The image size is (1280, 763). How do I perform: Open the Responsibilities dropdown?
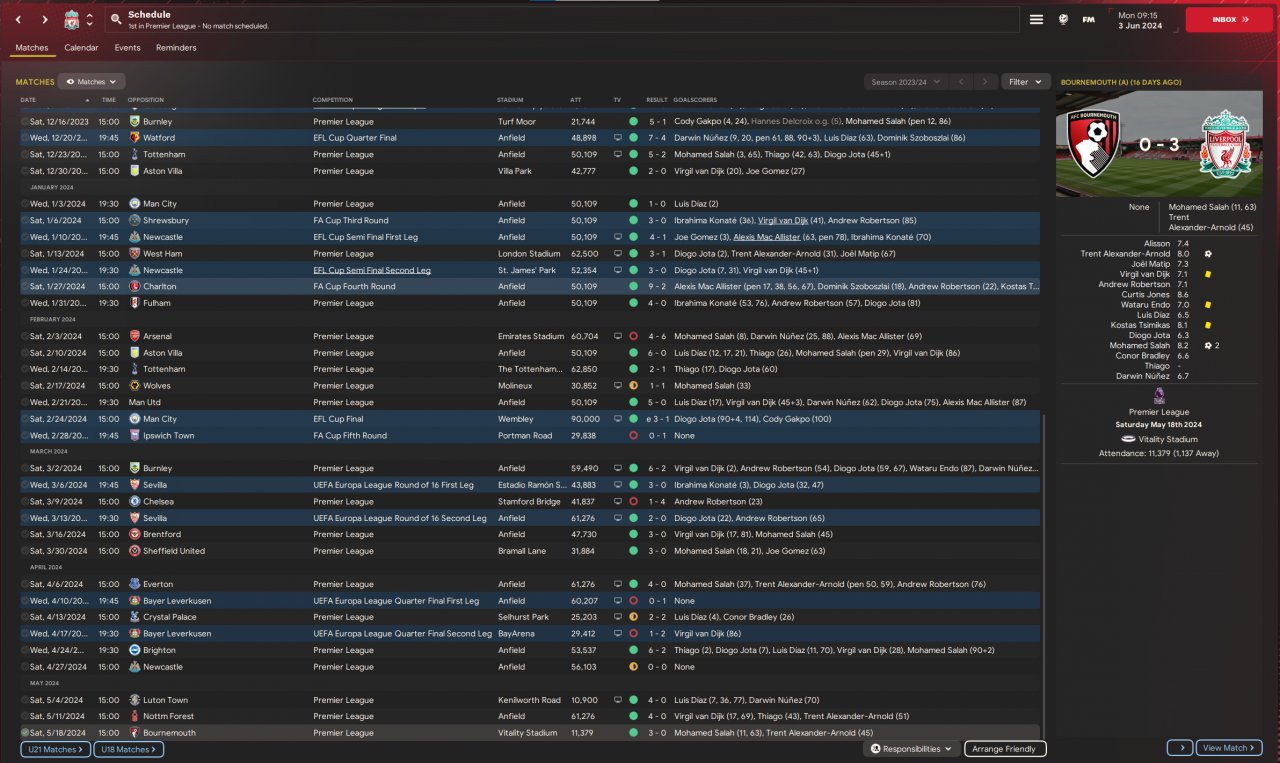[x=910, y=749]
